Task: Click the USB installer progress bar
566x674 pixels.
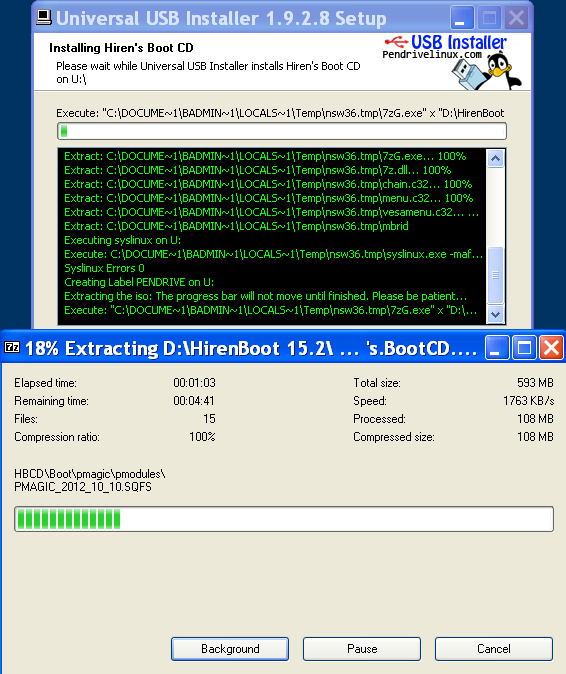Action: (282, 131)
